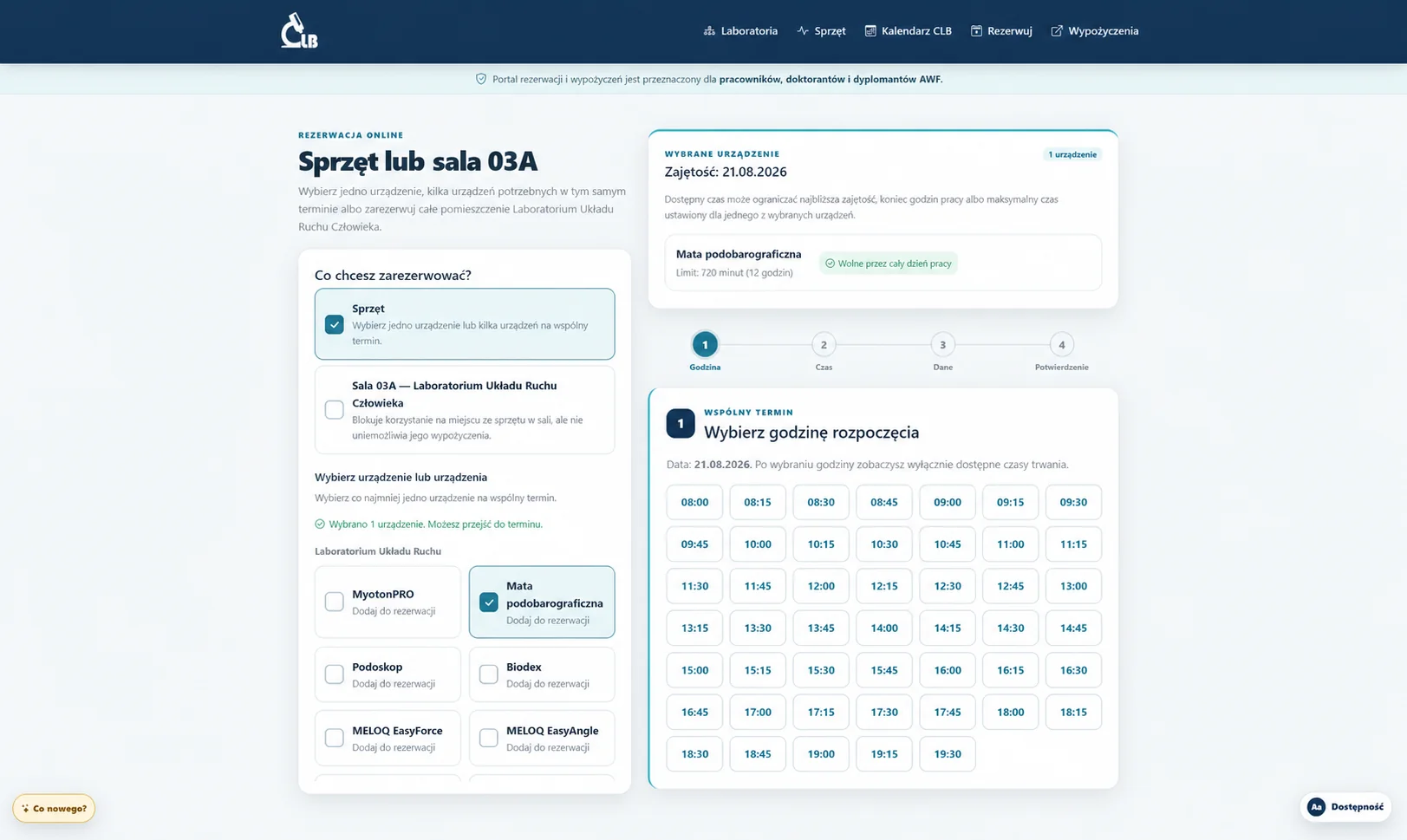Check the Sala 03A room option
The height and width of the screenshot is (840, 1407).
pyautogui.click(x=334, y=410)
